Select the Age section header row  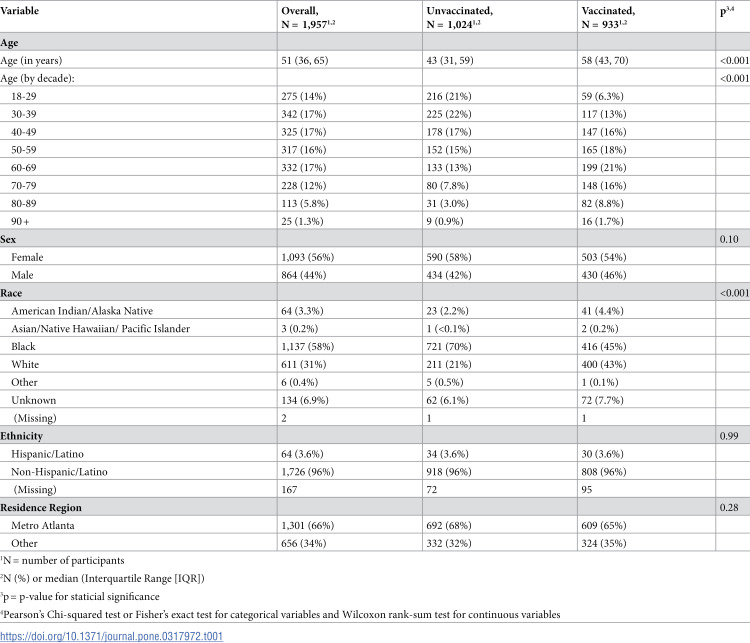pos(375,42)
